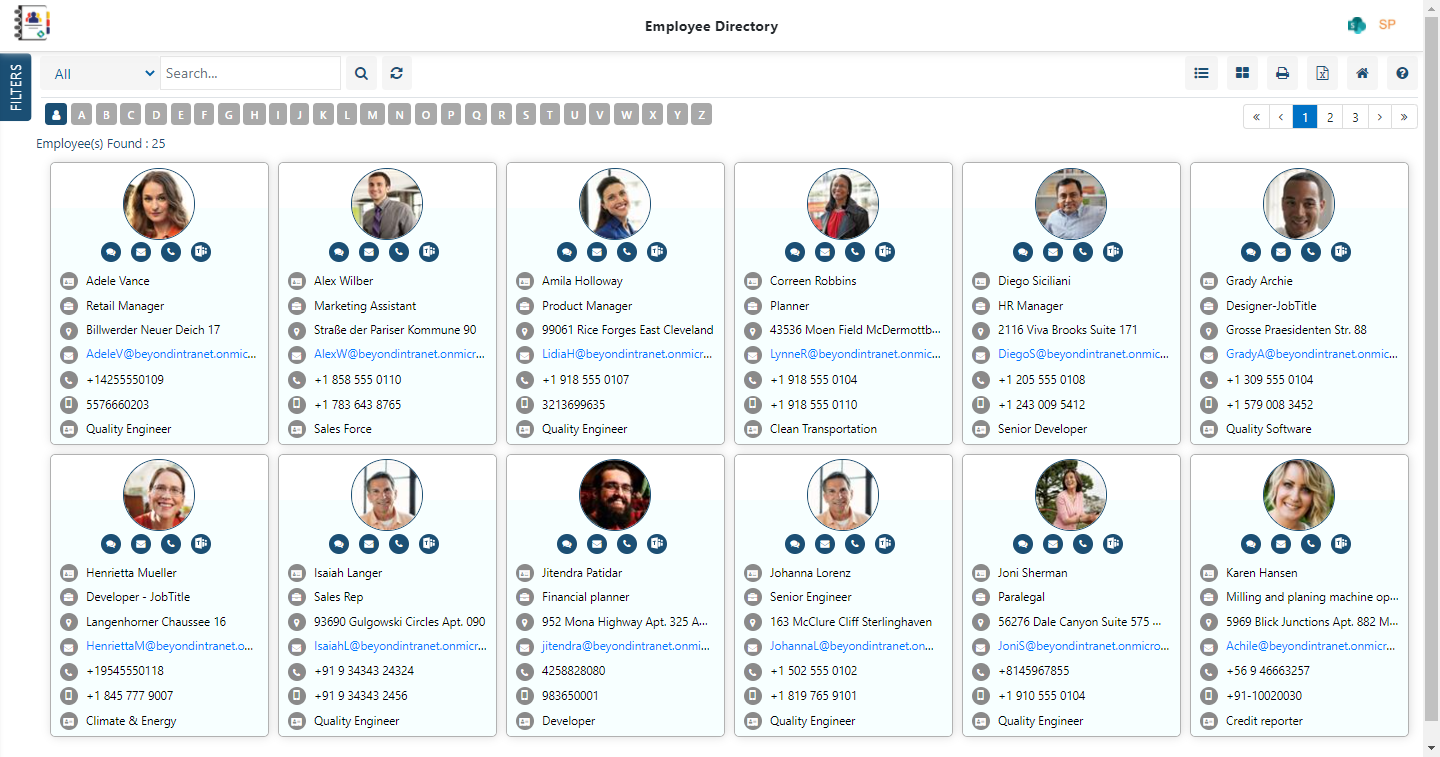Click inside the Search field
This screenshot has height=757, width=1440.
point(250,73)
